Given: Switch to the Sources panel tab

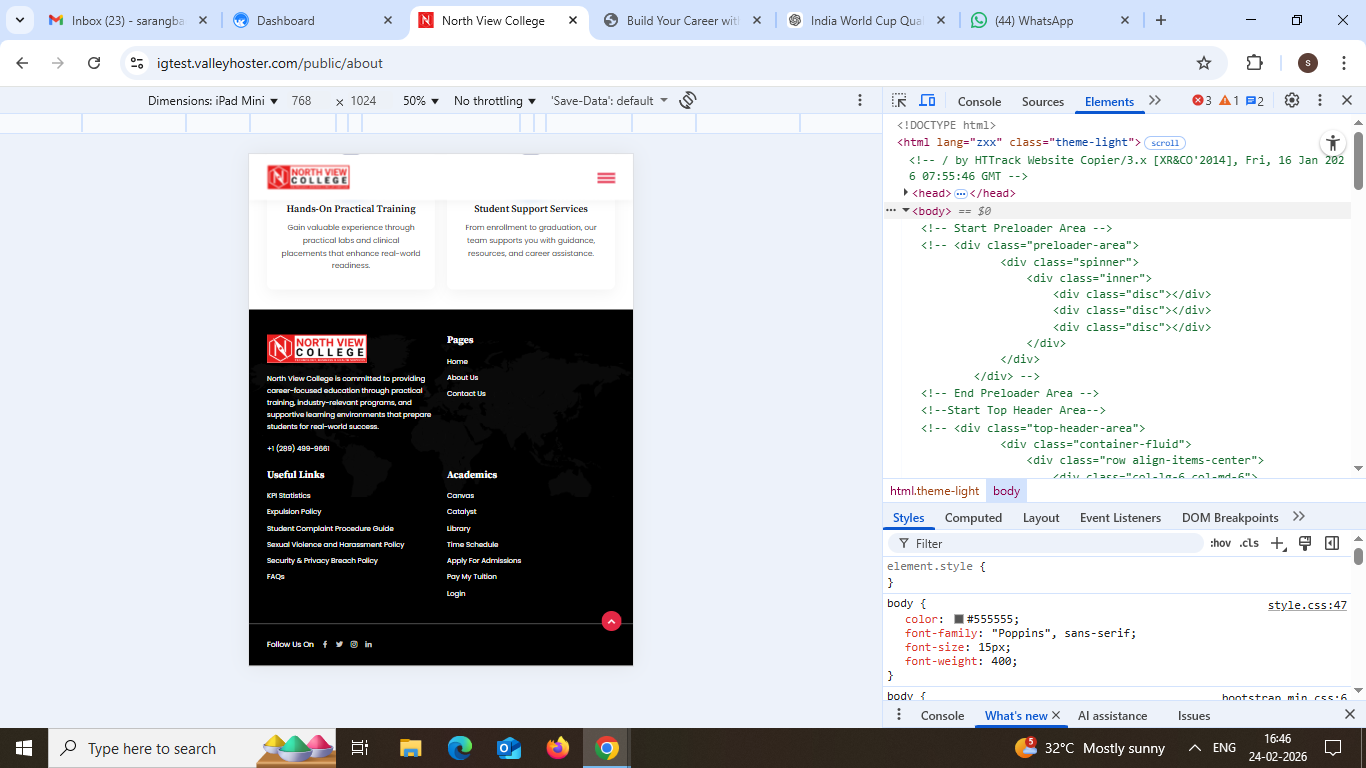Looking at the screenshot, I should pyautogui.click(x=1043, y=102).
